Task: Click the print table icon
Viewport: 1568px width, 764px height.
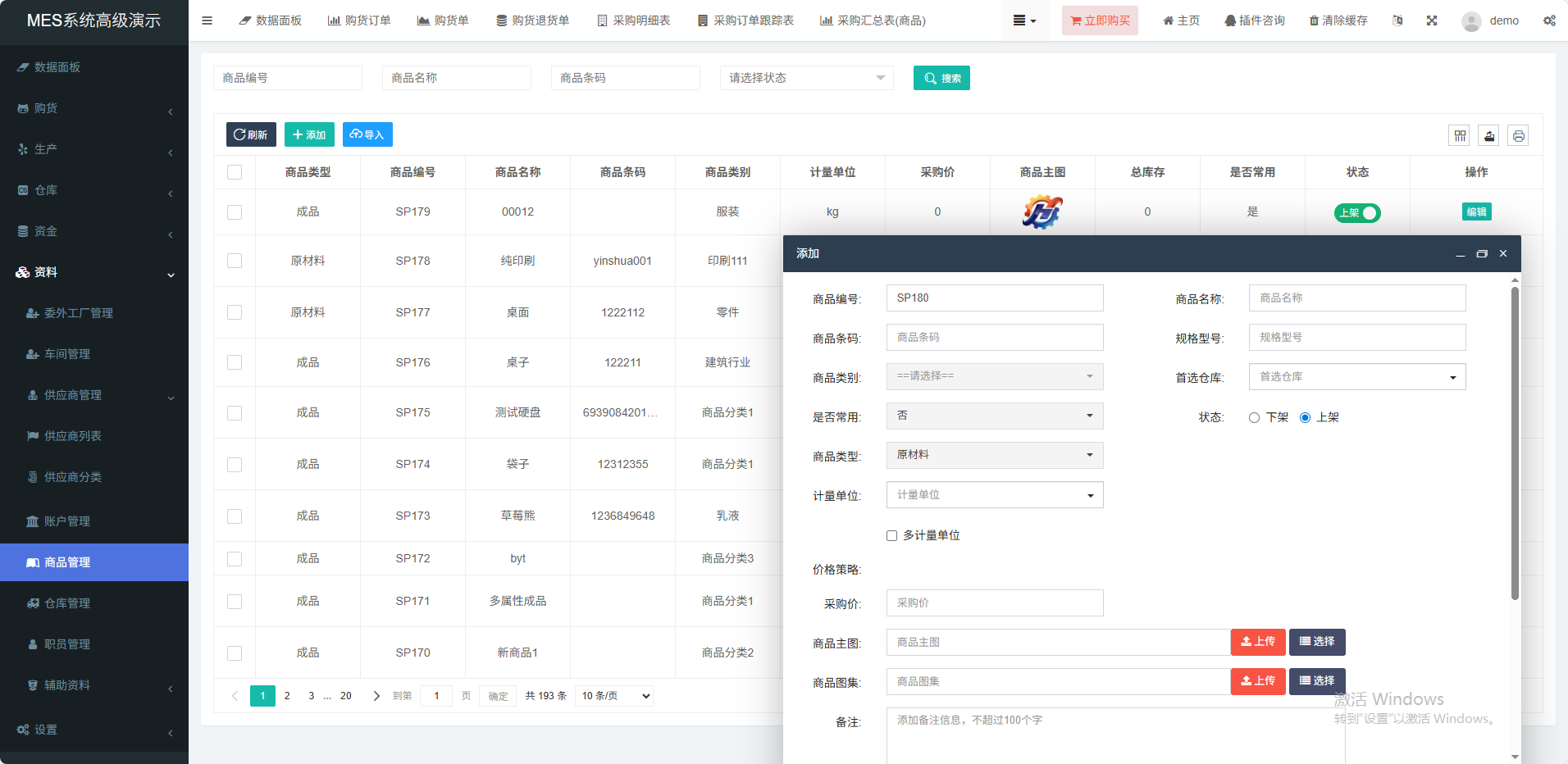Action: (1518, 136)
